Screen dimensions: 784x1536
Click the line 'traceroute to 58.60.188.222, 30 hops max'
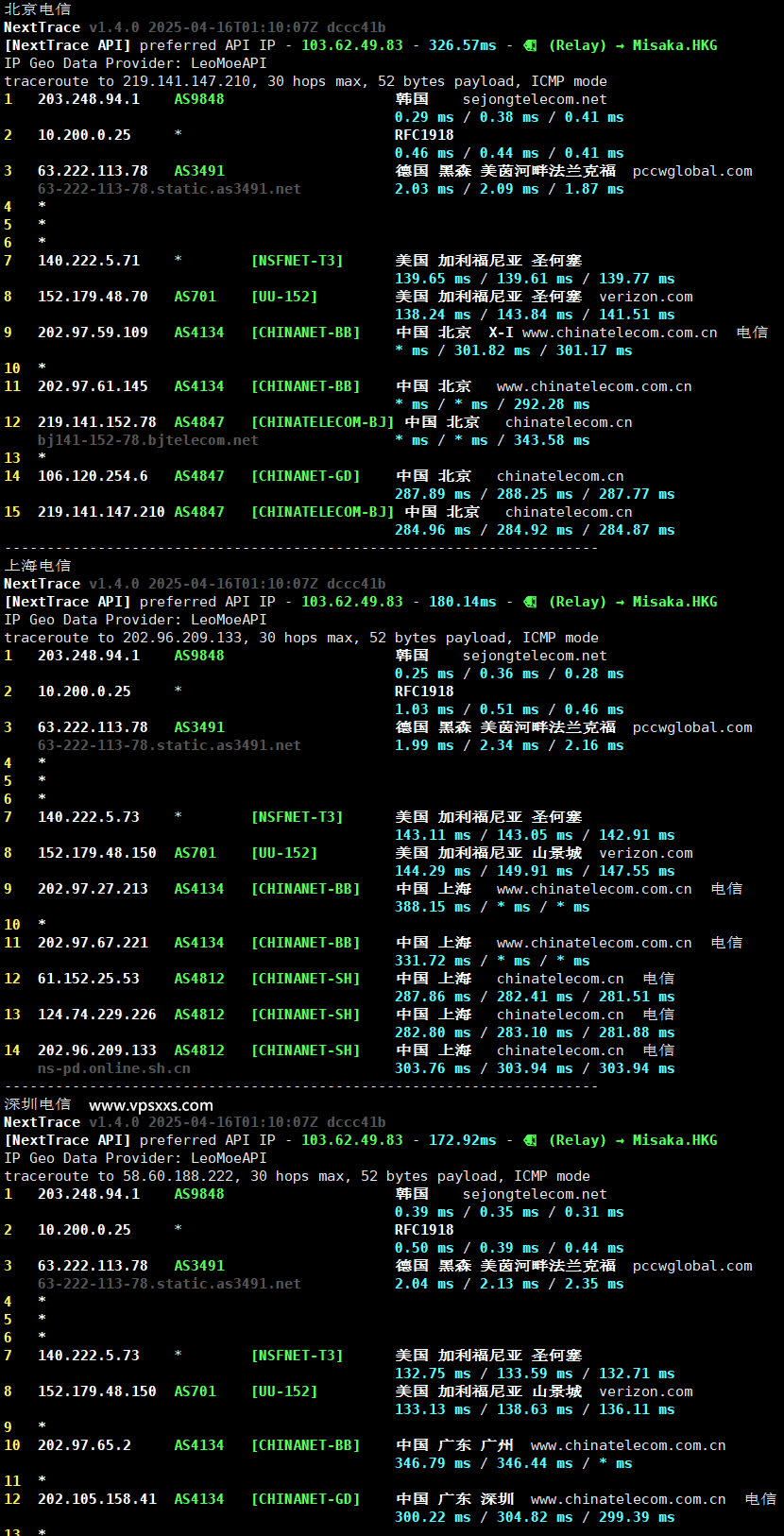[x=298, y=1176]
